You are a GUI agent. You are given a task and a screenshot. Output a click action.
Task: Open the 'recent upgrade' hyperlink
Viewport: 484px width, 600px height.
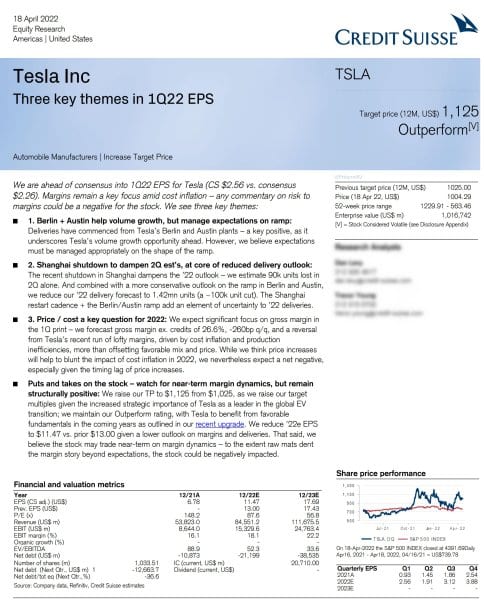(219, 424)
